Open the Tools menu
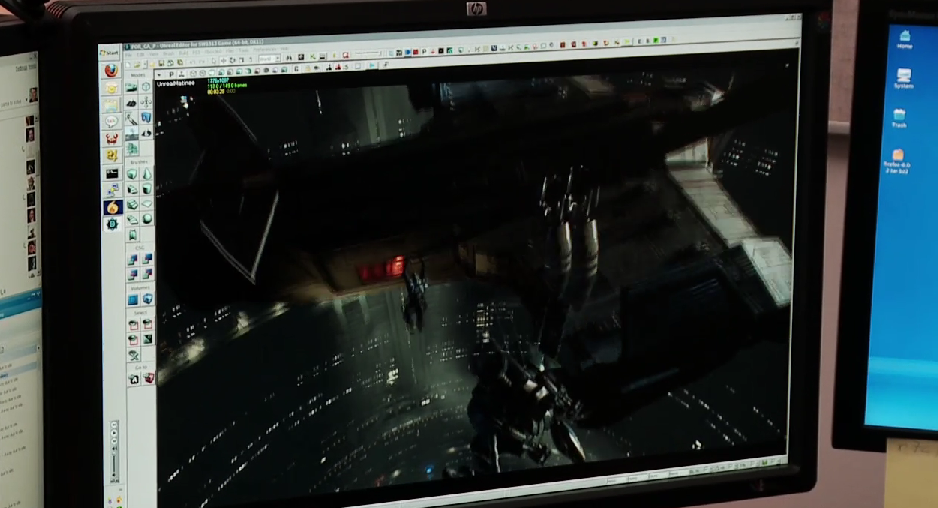Viewport: 938px width, 508px height. (x=245, y=51)
